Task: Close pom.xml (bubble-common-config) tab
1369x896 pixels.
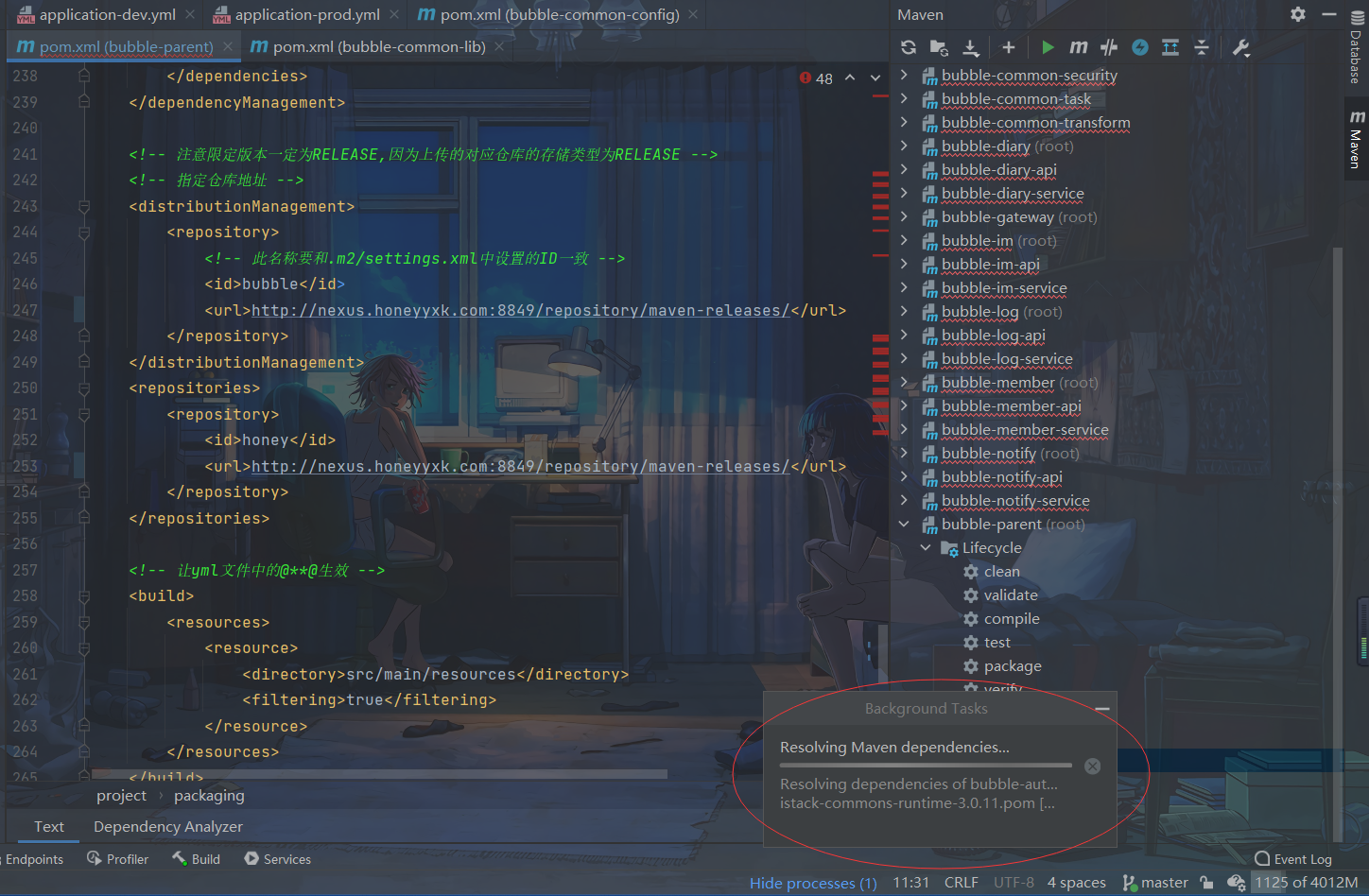Action: (693, 14)
